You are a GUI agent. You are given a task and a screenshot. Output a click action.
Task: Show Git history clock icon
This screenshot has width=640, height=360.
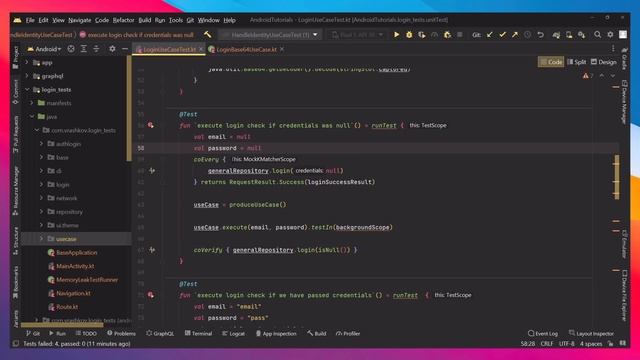[528, 35]
